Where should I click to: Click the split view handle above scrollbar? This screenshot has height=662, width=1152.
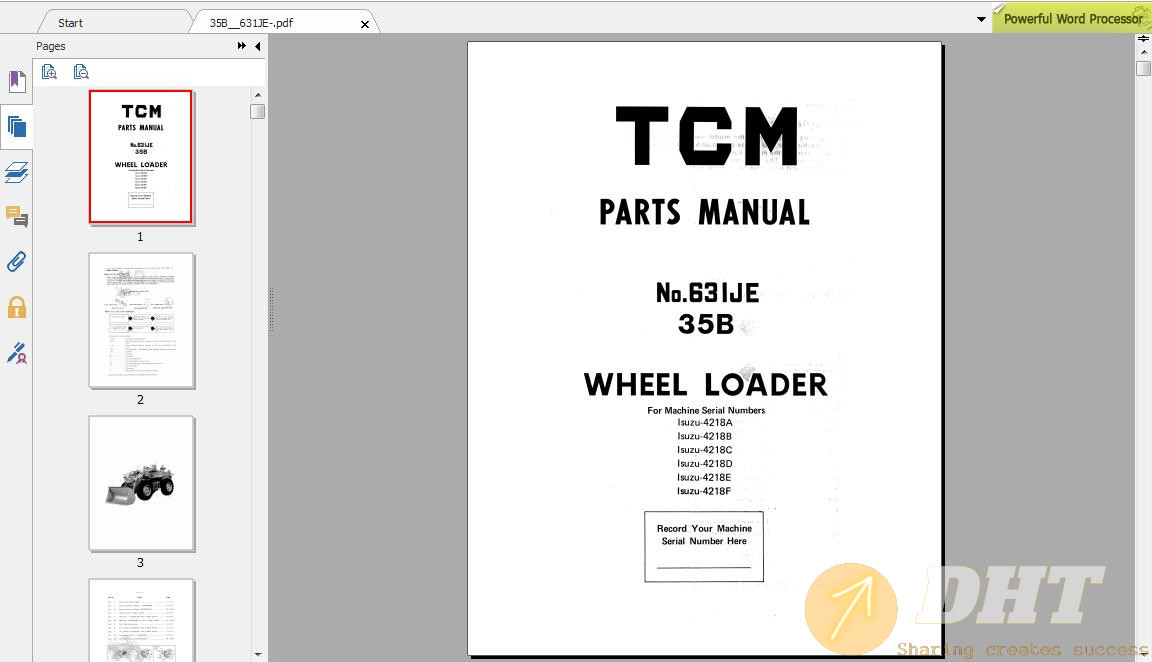point(1143,39)
